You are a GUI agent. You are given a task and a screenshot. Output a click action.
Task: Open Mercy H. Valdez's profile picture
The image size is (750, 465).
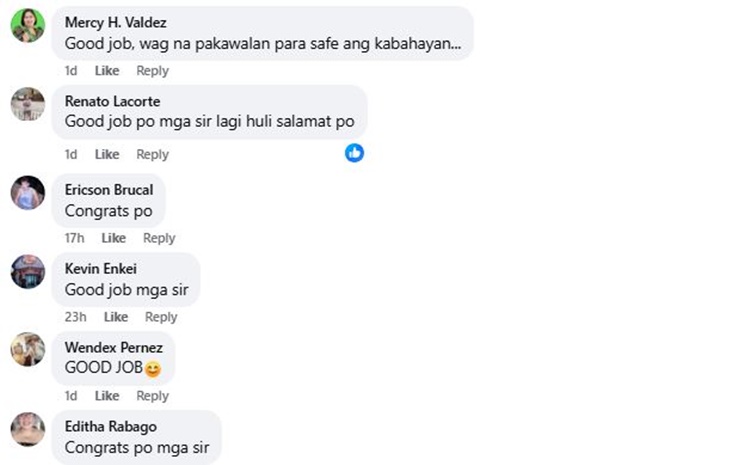coord(28,25)
